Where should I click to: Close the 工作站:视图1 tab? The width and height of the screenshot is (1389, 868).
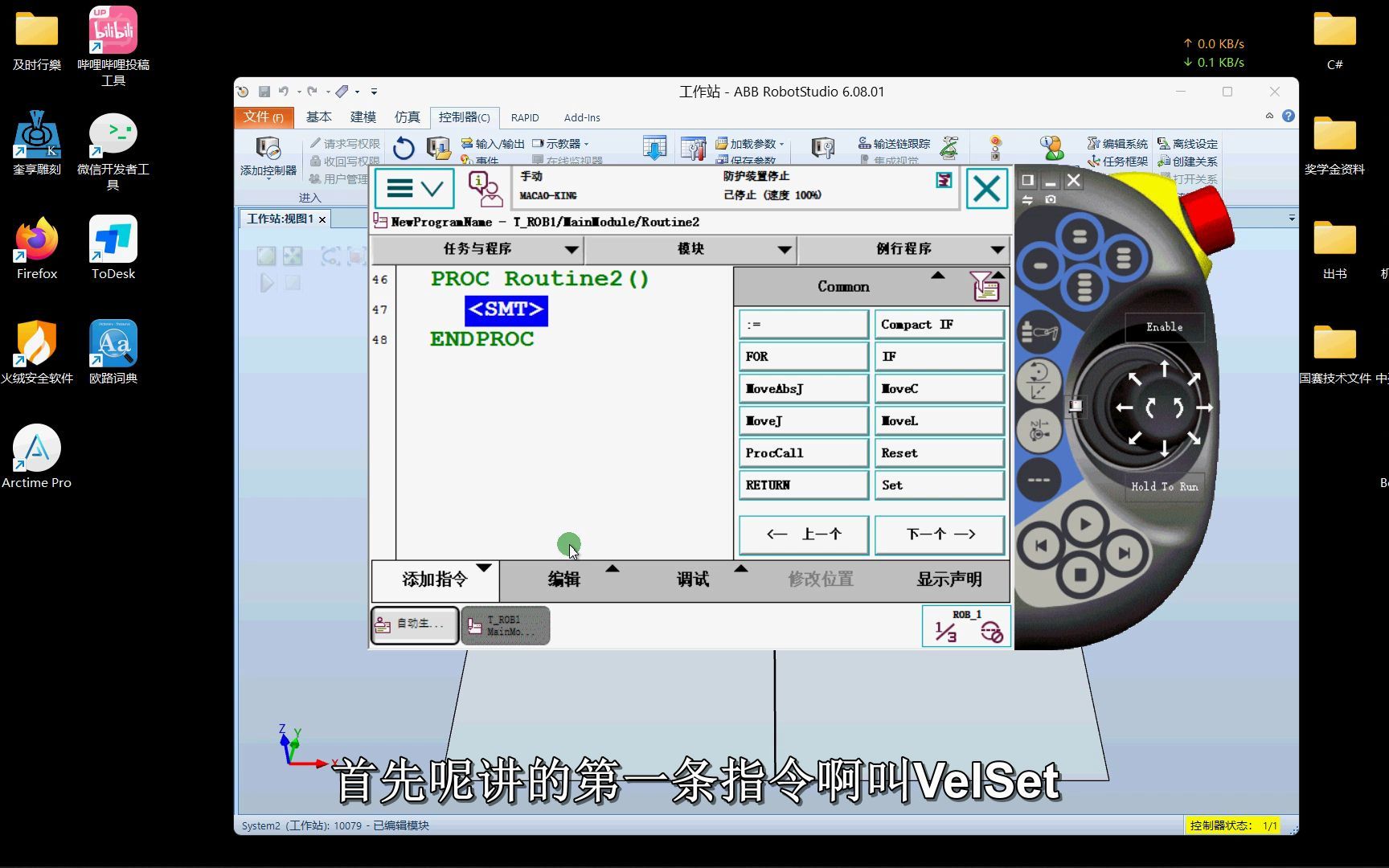(x=322, y=219)
